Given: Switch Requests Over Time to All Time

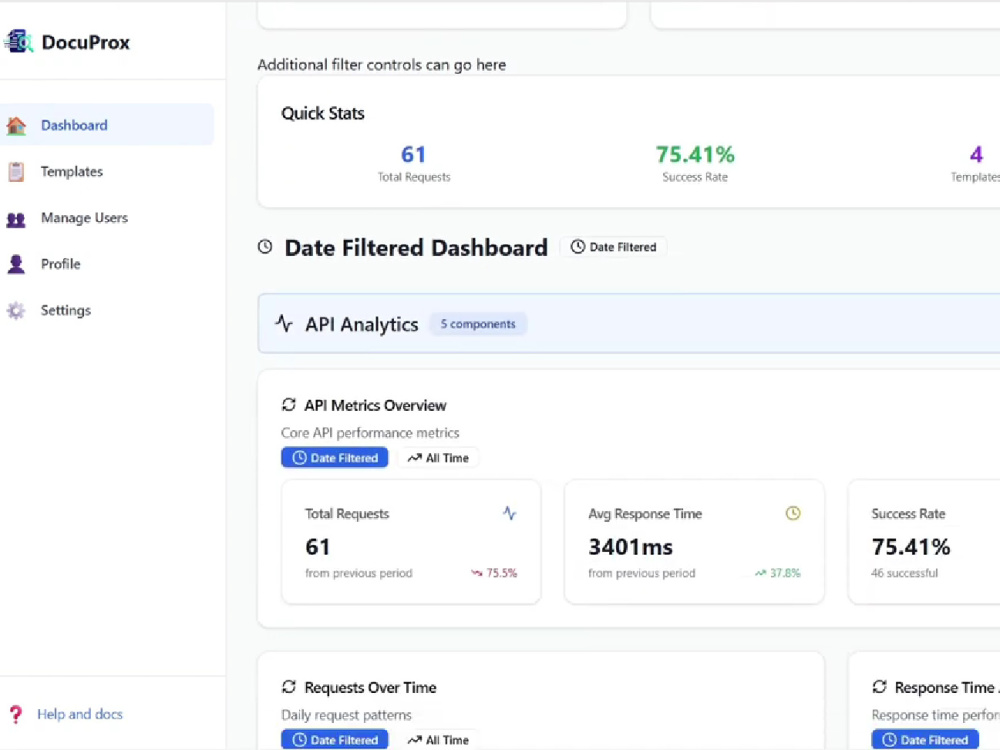Looking at the screenshot, I should 439,740.
